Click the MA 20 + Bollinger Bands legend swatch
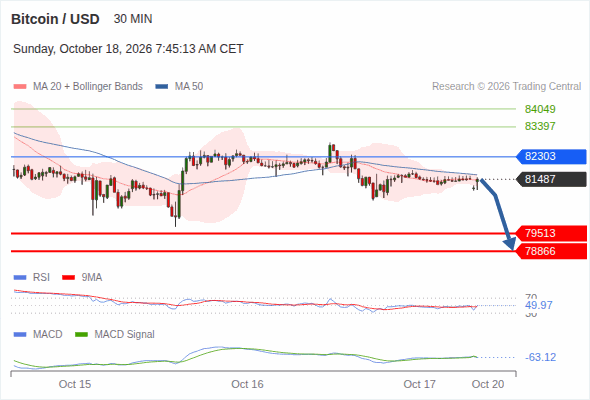Screen dimensions: 590x400 pyautogui.click(x=20, y=87)
